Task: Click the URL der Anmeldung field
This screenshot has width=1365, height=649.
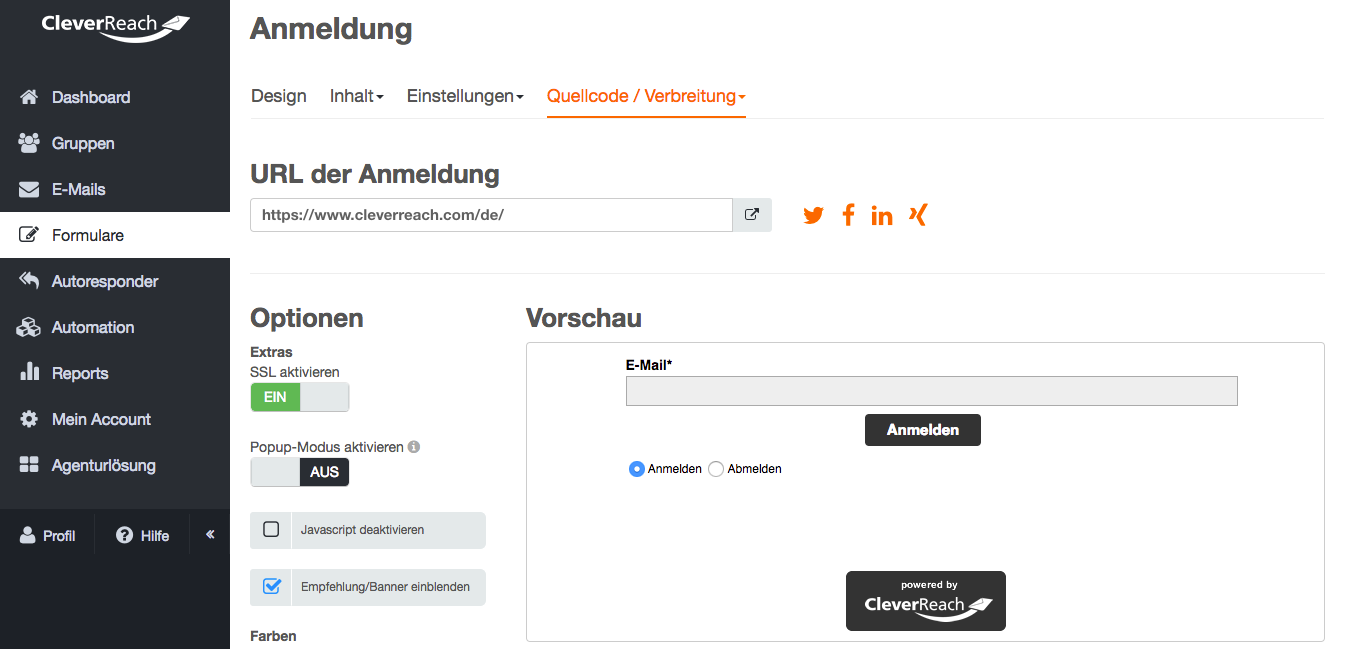Action: 491,215
